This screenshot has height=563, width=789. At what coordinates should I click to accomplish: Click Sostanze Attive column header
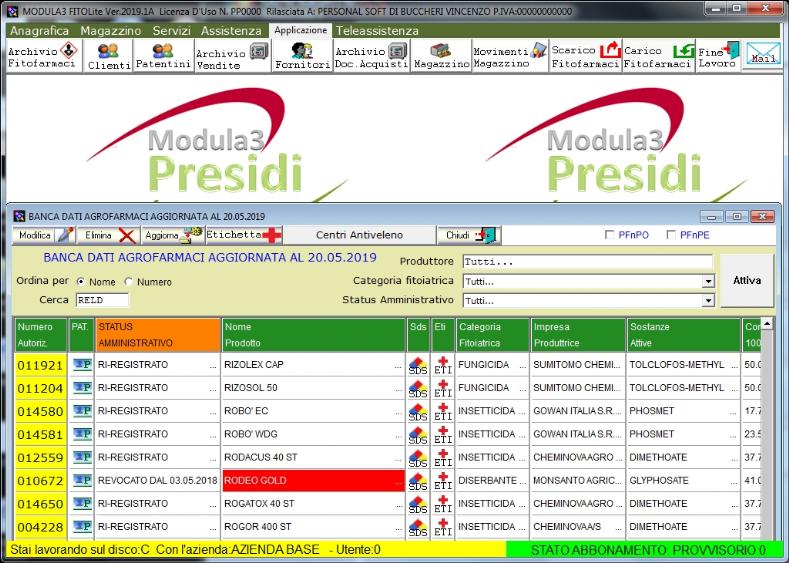683,335
